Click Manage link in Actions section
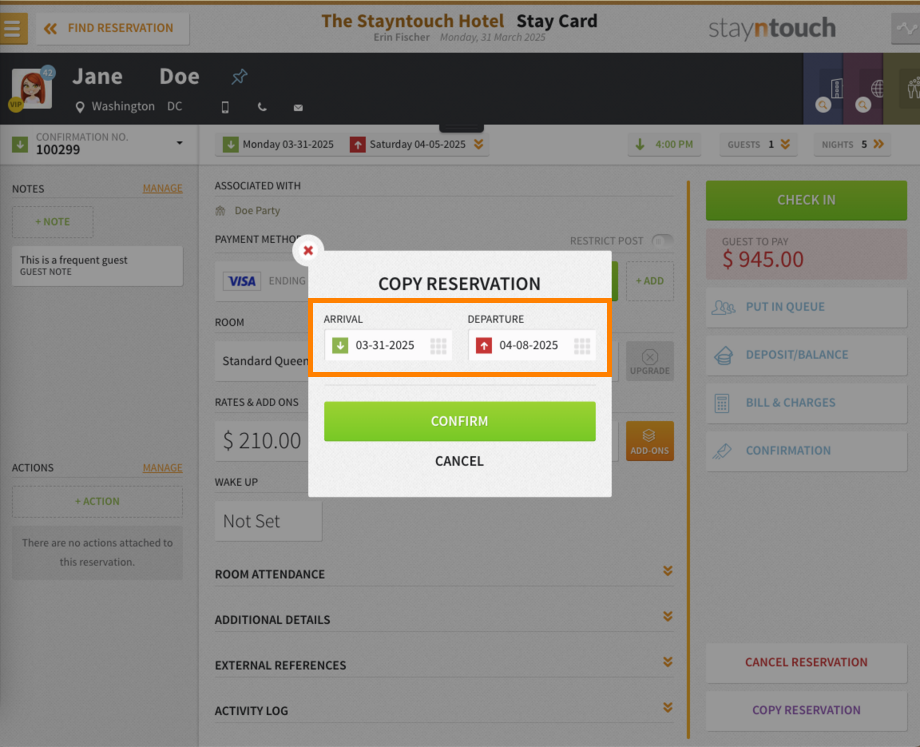Screen dimensions: 920x747 pos(163,468)
